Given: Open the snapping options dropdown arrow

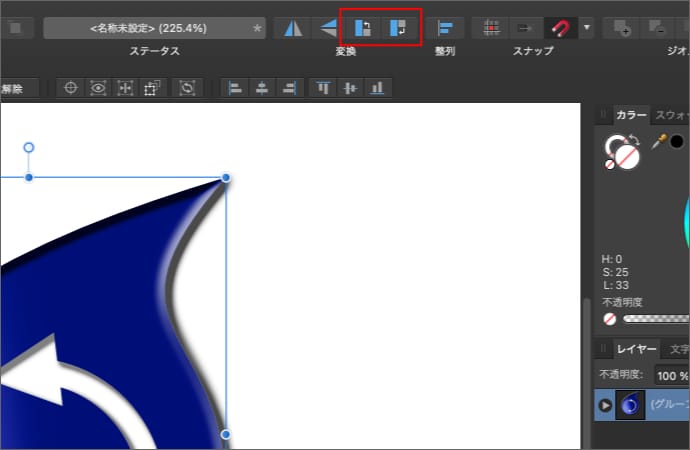Looking at the screenshot, I should [587, 28].
